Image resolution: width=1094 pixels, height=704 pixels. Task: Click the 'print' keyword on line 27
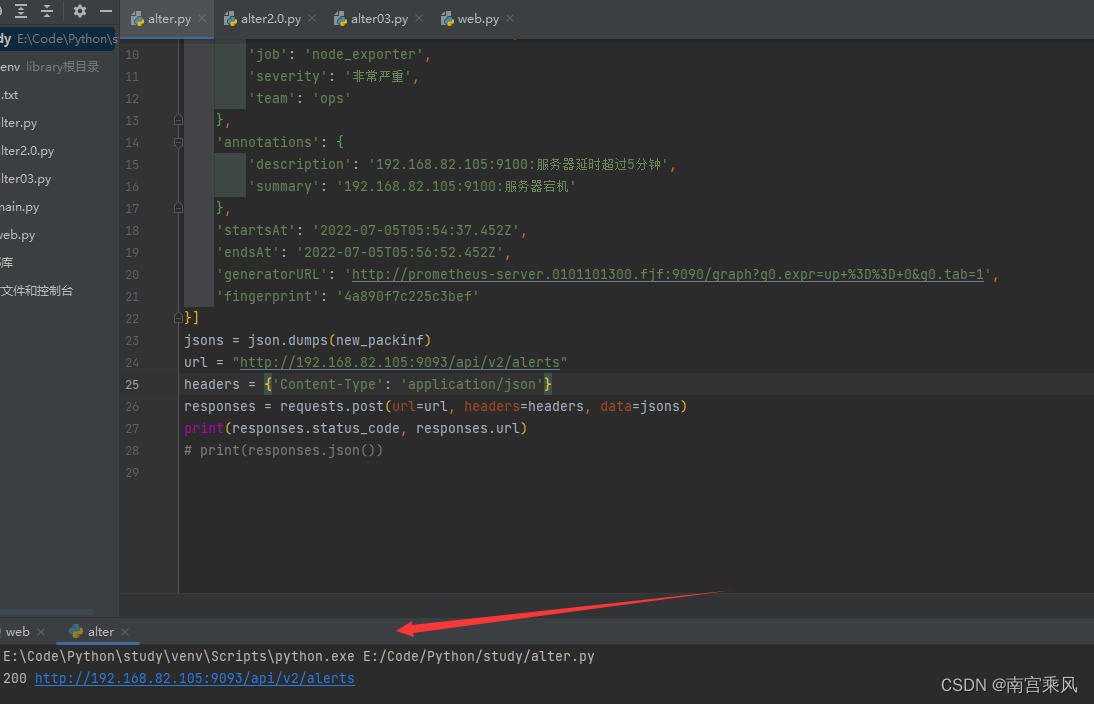pyautogui.click(x=204, y=428)
